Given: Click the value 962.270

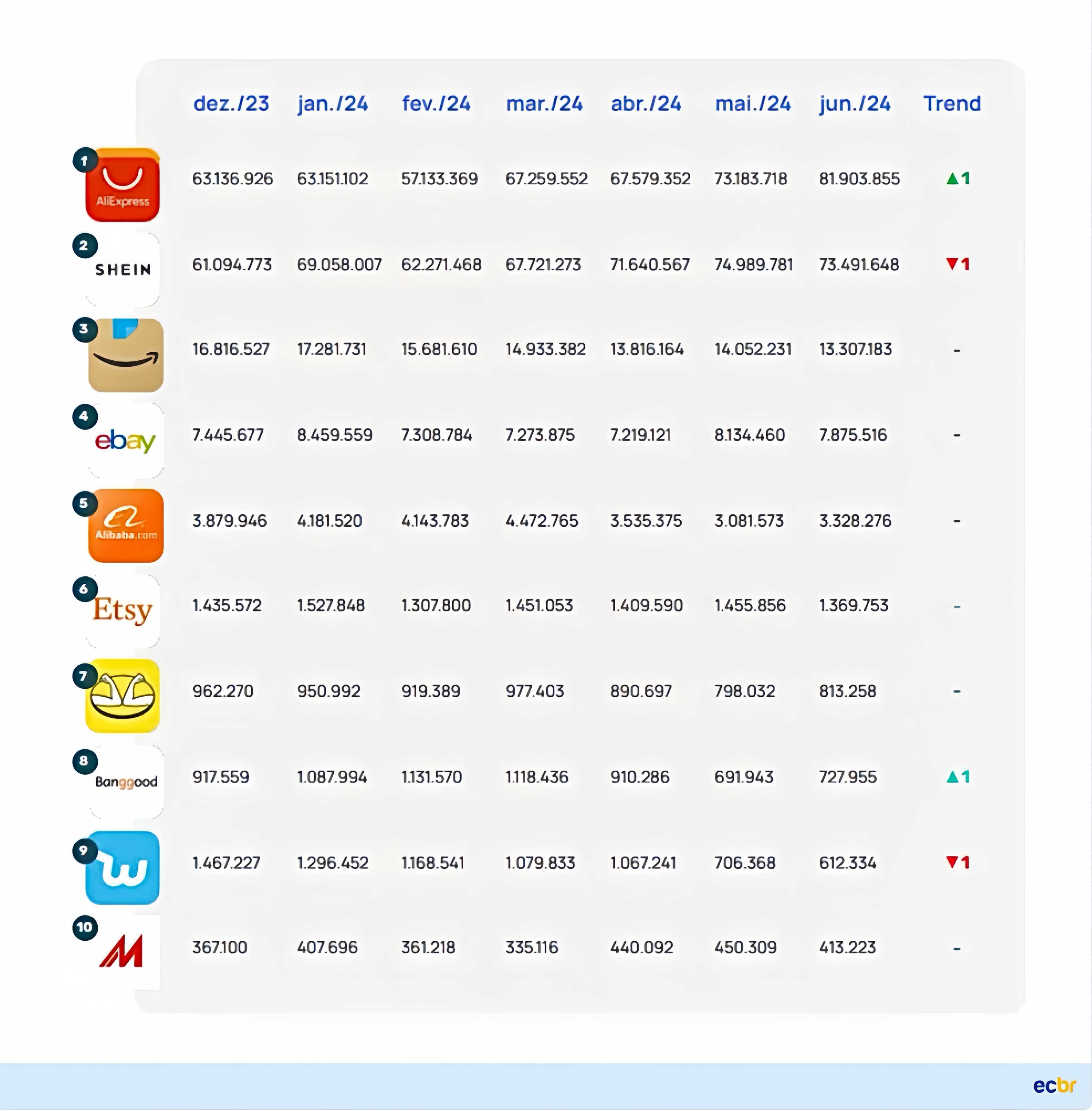Looking at the screenshot, I should 222,691.
